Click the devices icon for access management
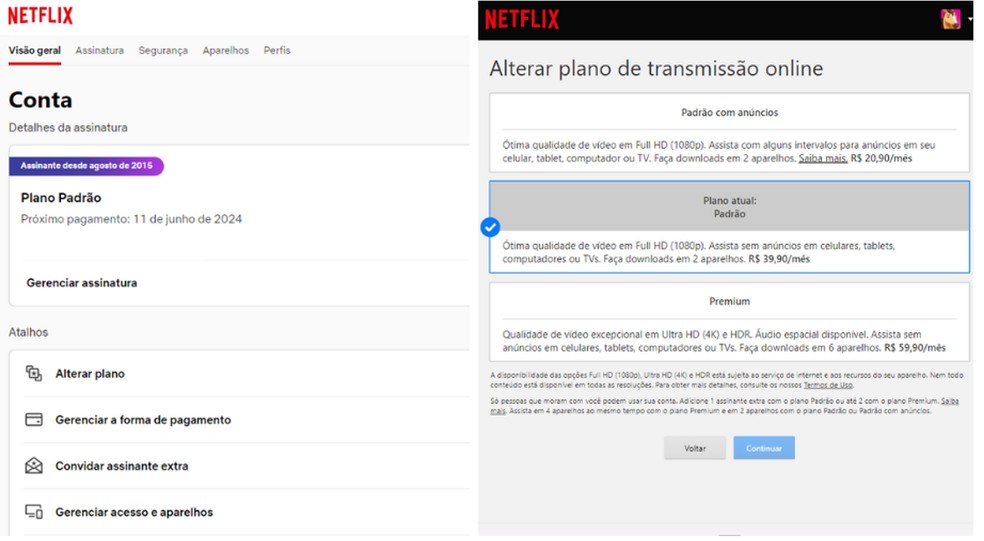984x541 pixels. (x=34, y=512)
